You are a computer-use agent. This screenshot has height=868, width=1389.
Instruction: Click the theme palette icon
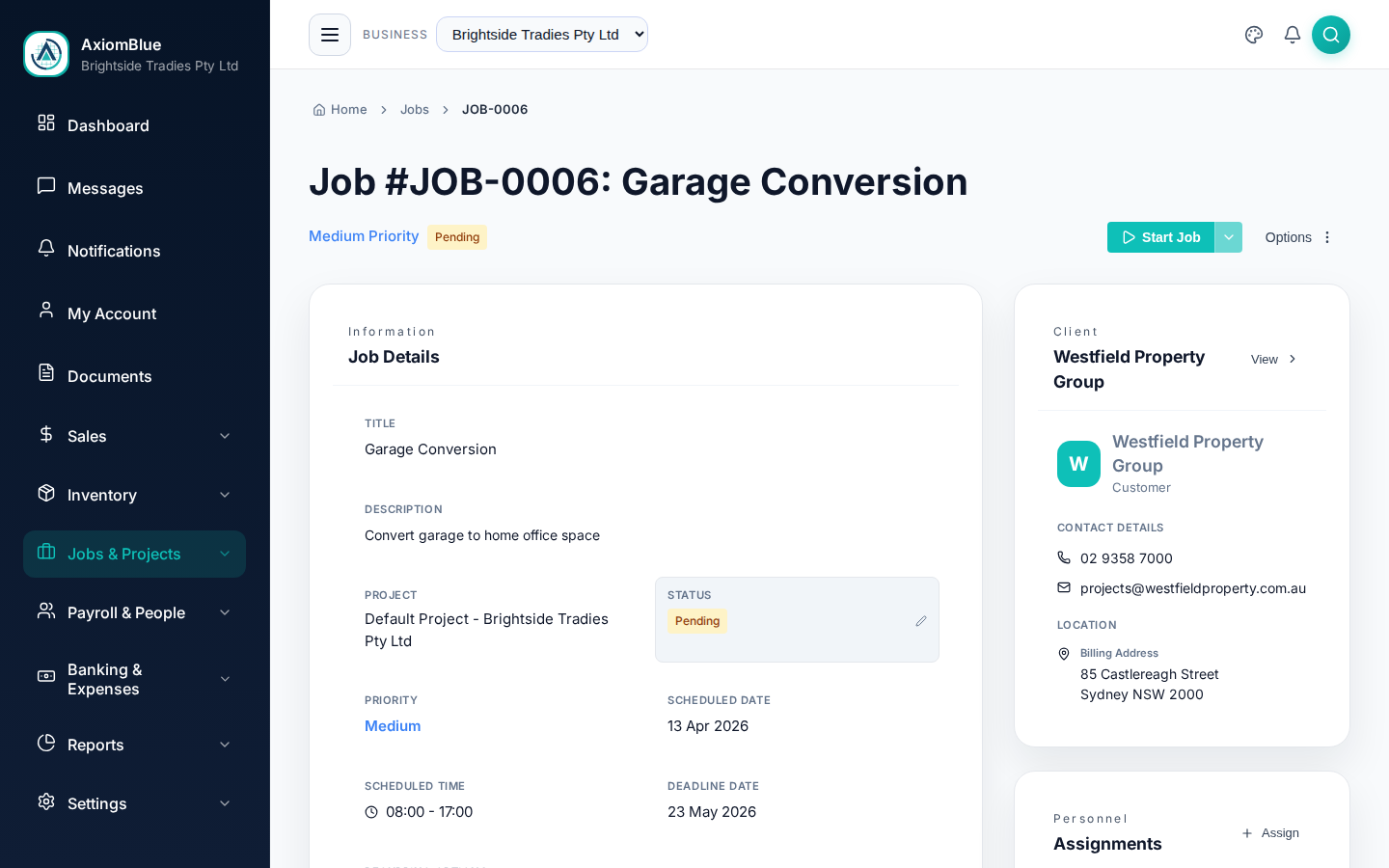click(1254, 34)
